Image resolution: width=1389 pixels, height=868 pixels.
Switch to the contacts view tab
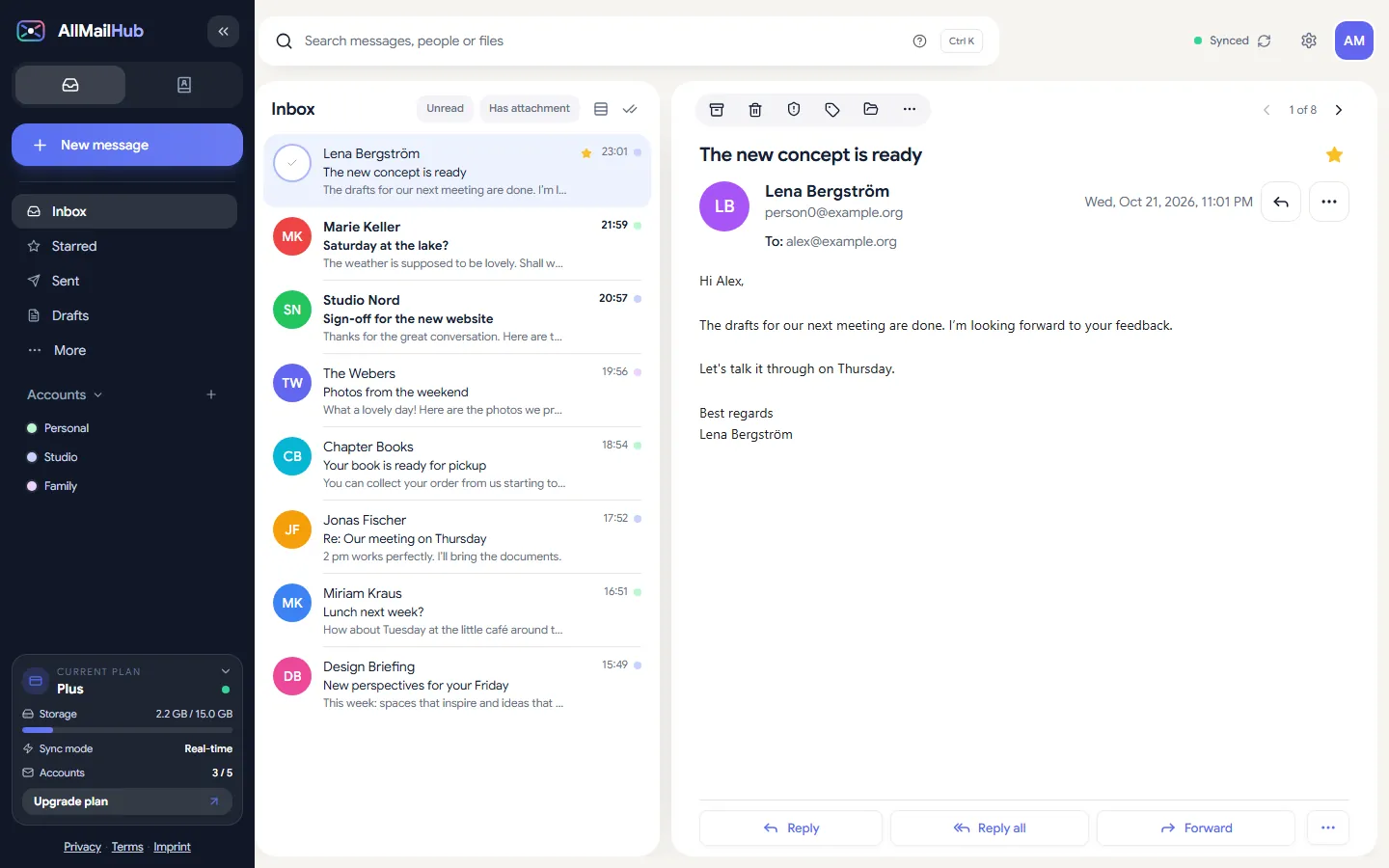184,85
